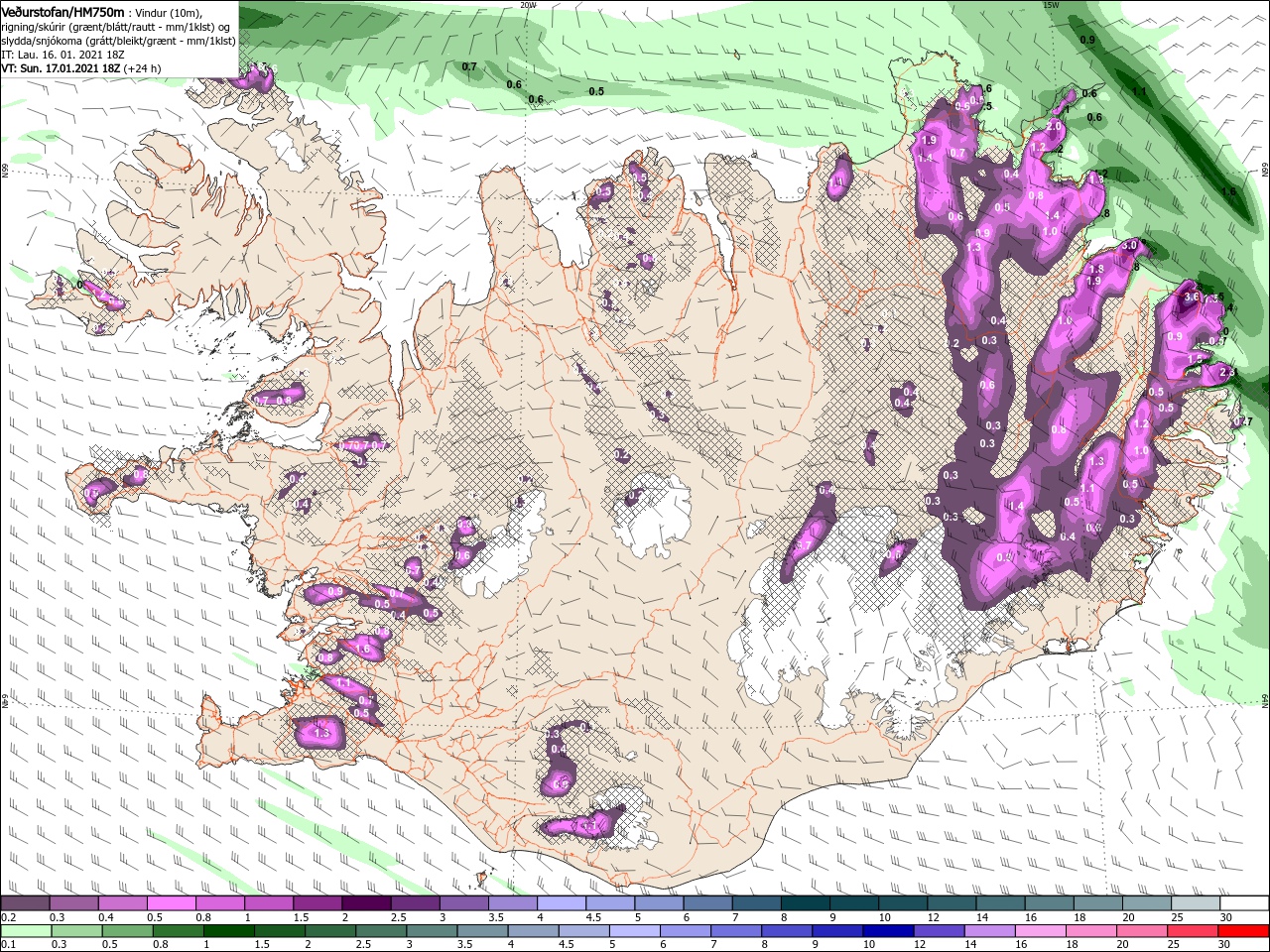Viewport: 1270px width, 952px height.
Task: Pick the bottom-row 8 royal blue swatch
Action: [787, 931]
